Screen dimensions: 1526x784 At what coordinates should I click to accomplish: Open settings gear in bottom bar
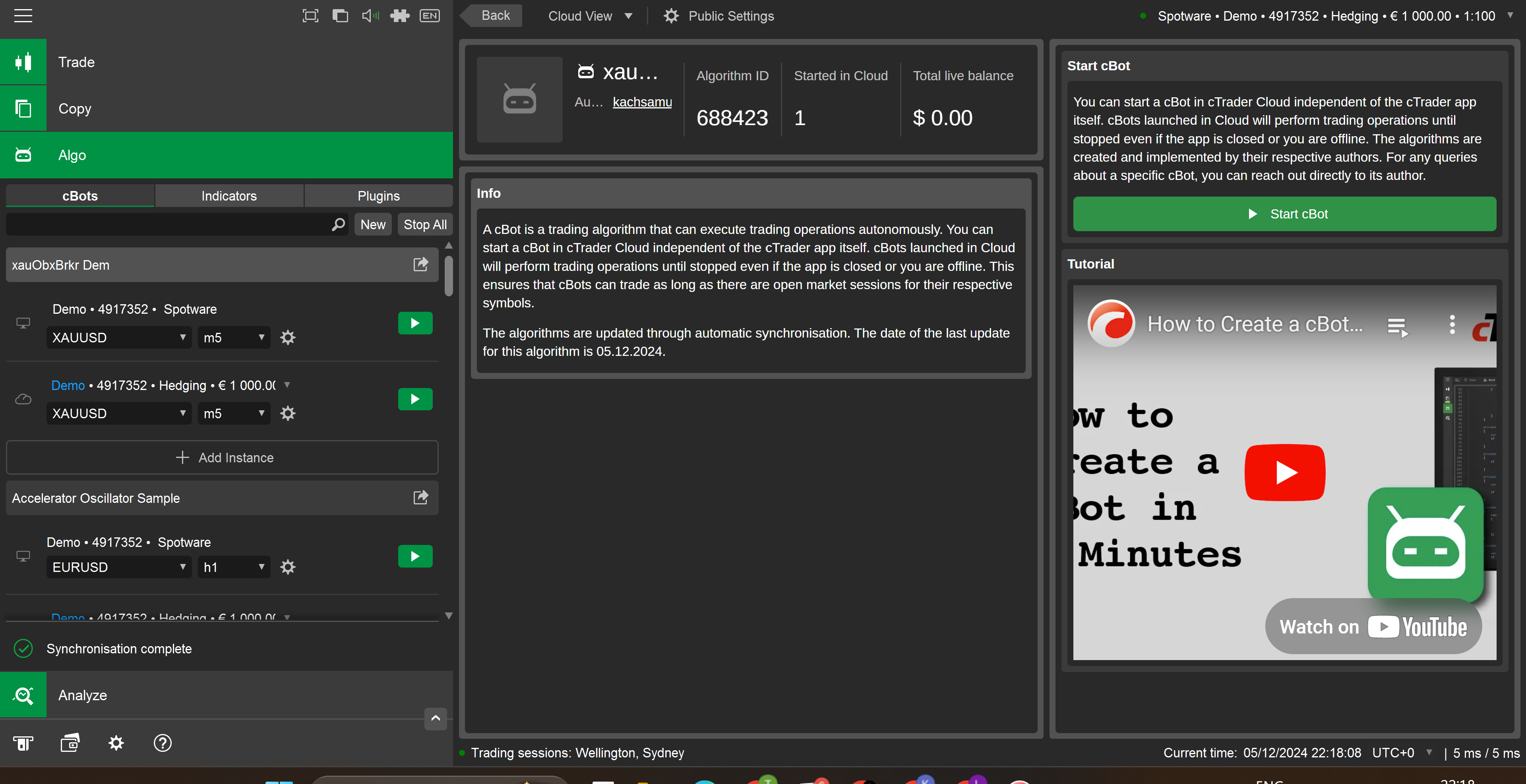coord(116,743)
